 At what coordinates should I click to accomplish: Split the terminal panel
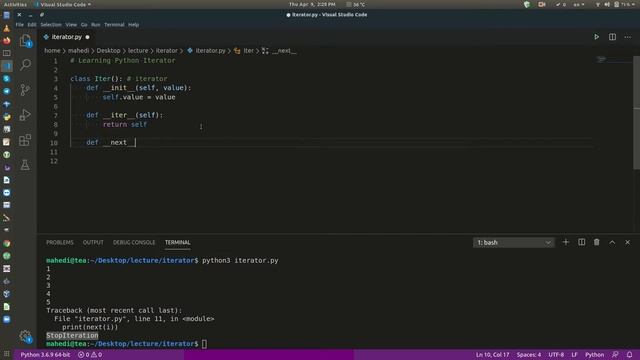[x=581, y=242]
